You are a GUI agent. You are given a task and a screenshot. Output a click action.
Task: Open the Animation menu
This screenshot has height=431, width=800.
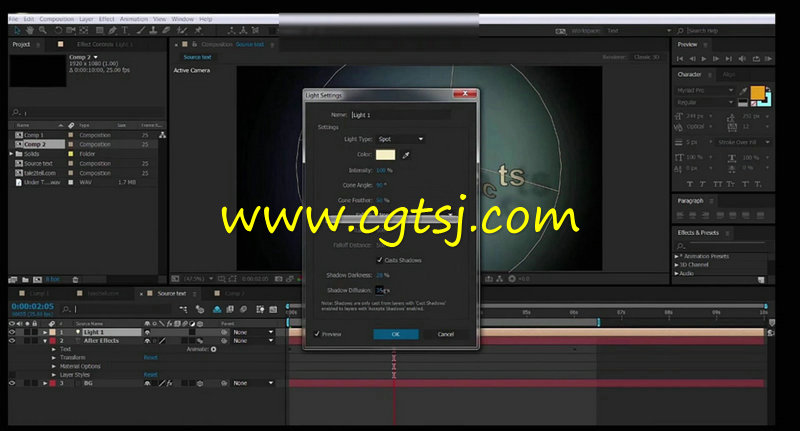click(x=134, y=19)
